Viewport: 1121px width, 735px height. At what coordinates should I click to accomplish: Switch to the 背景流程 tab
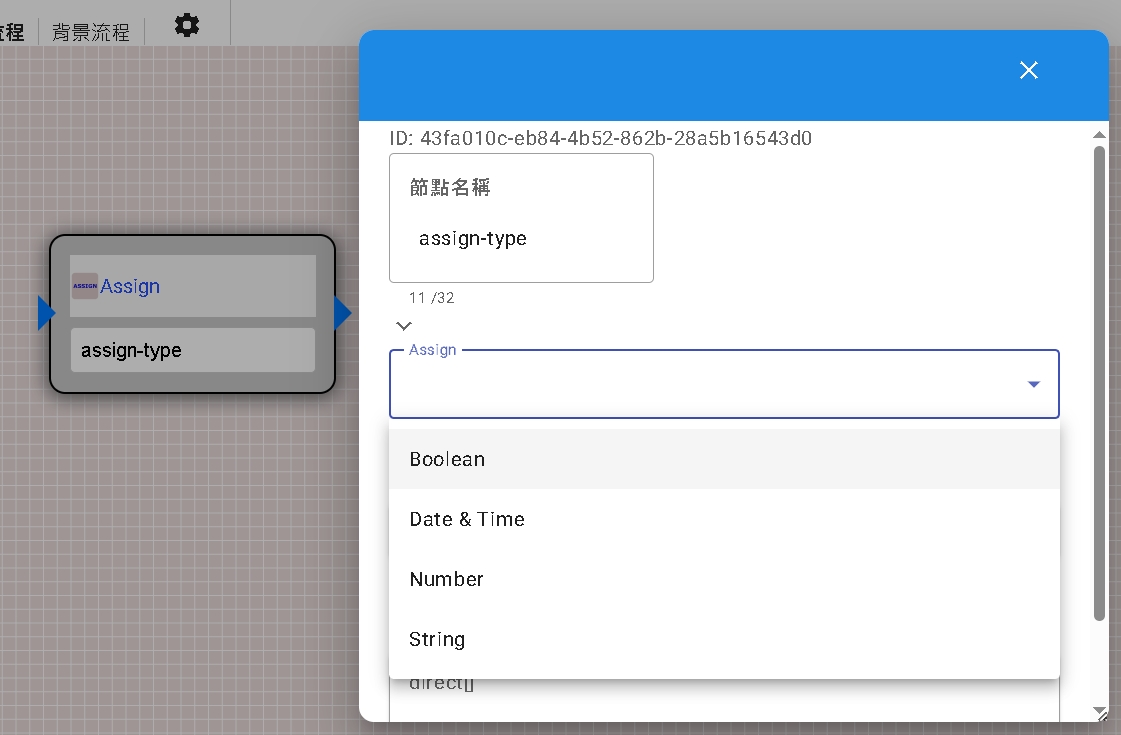[x=91, y=32]
